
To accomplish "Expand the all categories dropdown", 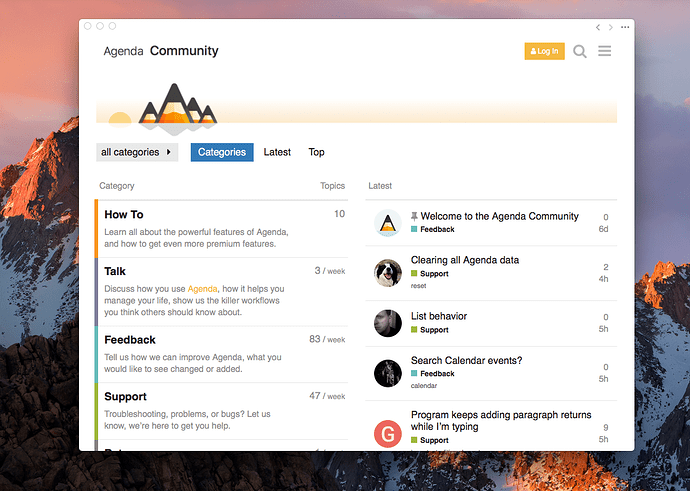I will [137, 152].
